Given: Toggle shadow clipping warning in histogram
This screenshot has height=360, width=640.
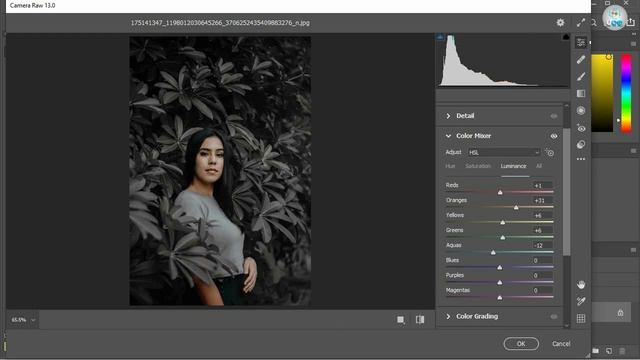Looking at the screenshot, I should 440,37.
